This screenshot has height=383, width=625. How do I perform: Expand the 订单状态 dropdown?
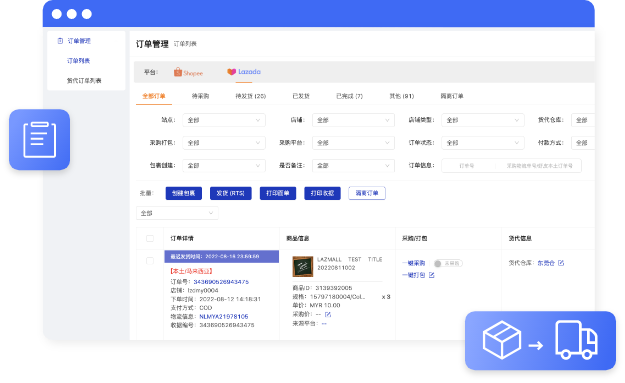[483, 143]
